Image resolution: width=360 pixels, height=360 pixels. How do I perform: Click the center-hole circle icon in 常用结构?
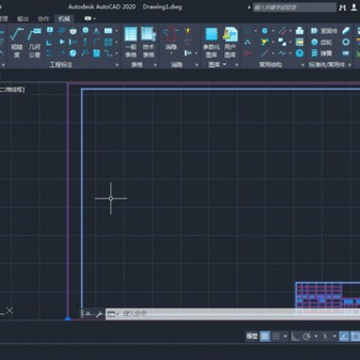click(265, 31)
